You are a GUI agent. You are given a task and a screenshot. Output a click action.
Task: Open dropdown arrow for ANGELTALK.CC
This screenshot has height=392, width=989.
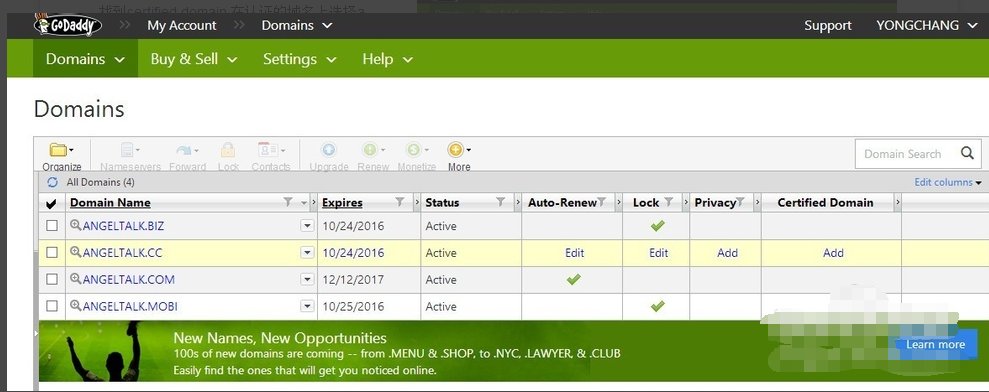pyautogui.click(x=307, y=252)
